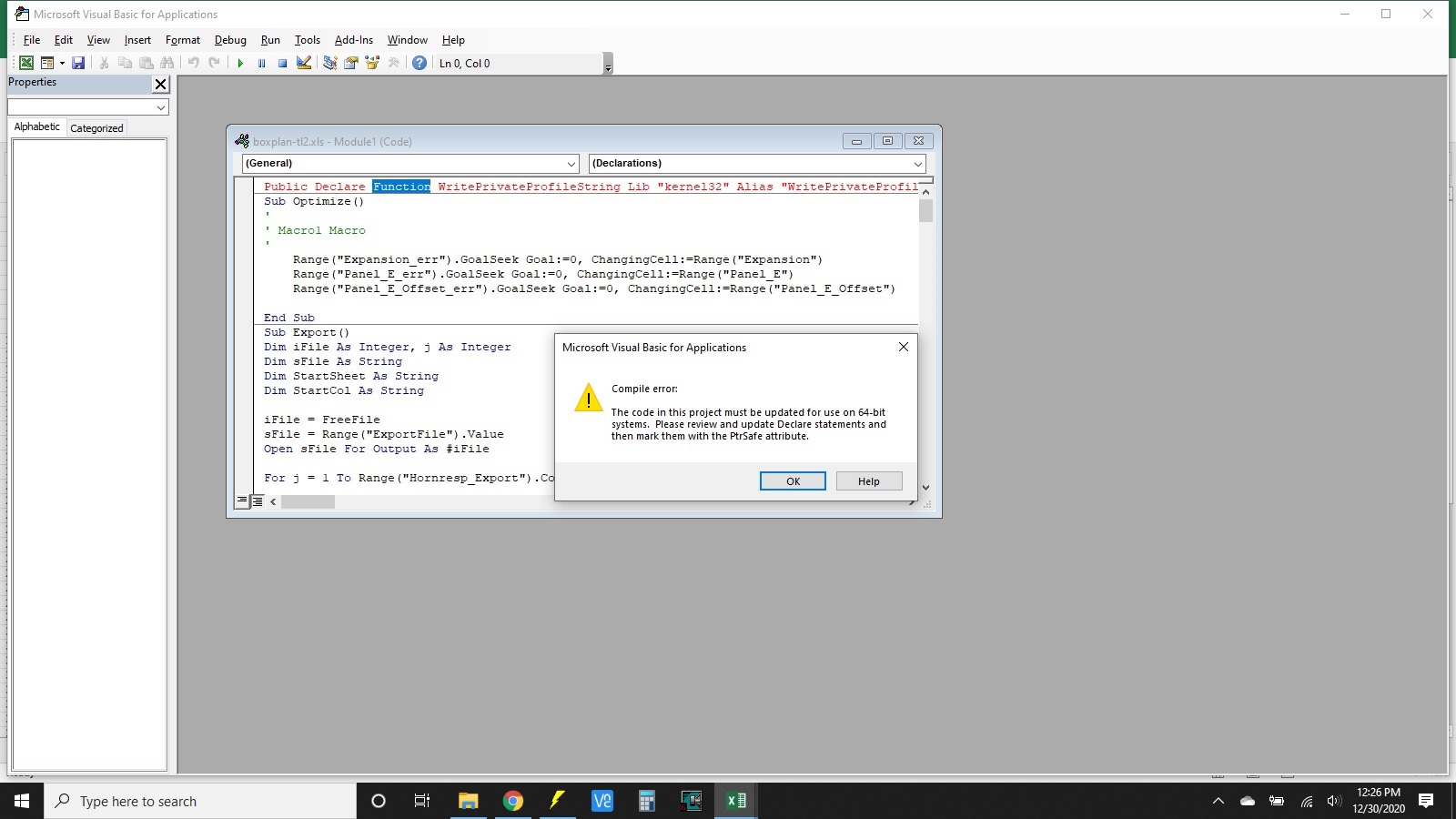Click the Toolbox wrench icon
Viewport: 1456px width, 819px height.
click(x=393, y=63)
